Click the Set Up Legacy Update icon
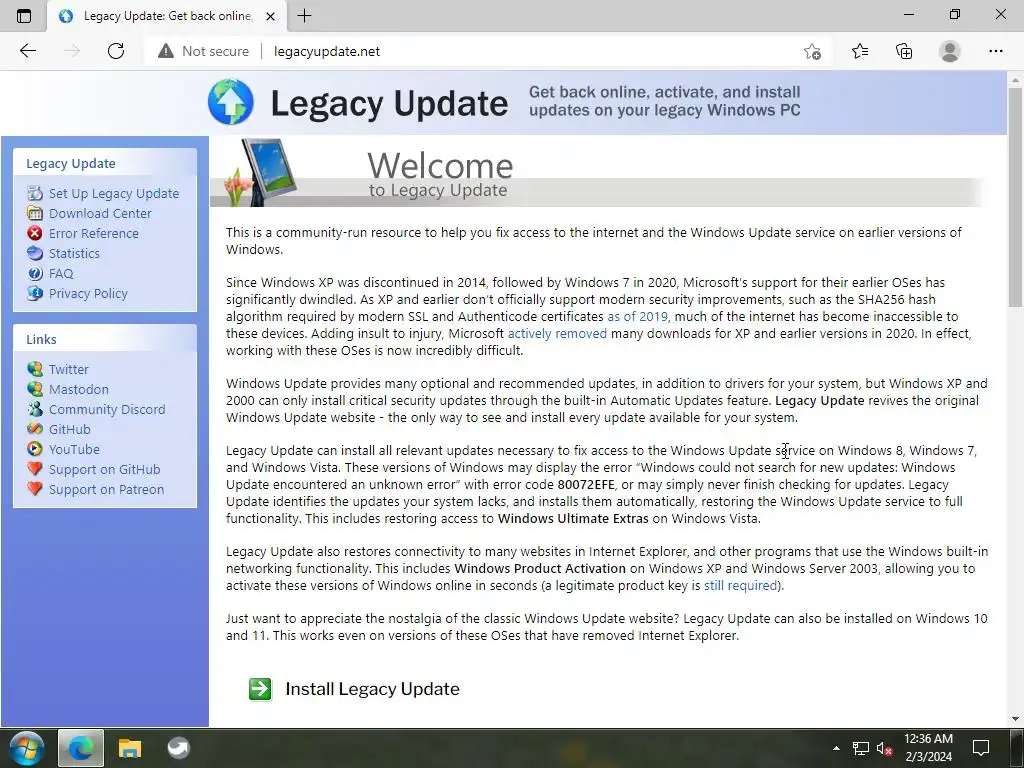Image resolution: width=1024 pixels, height=768 pixels. point(35,193)
